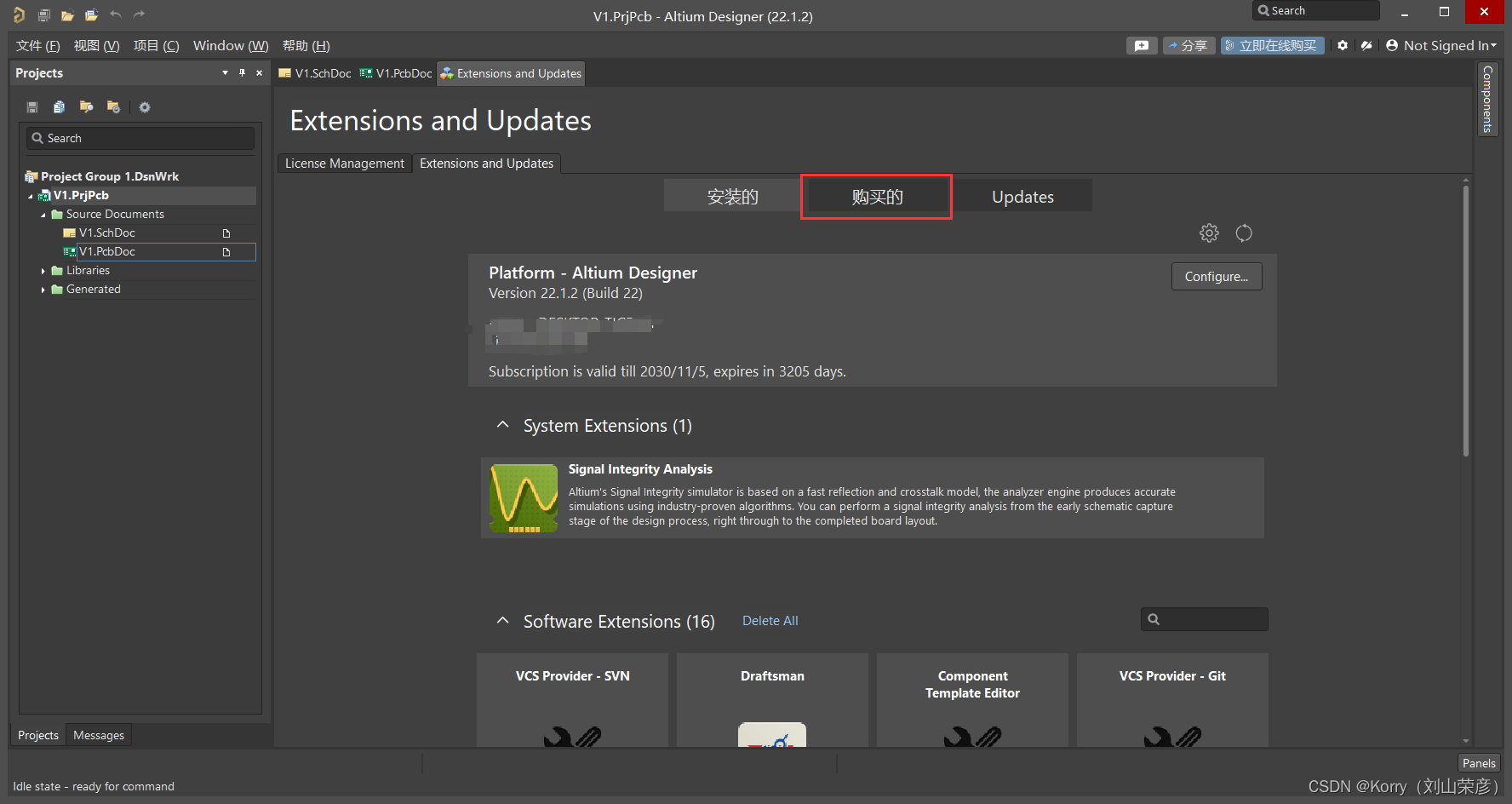Click the Component Template Editor wrench icon
The height and width of the screenshot is (804, 1512).
tap(972, 737)
